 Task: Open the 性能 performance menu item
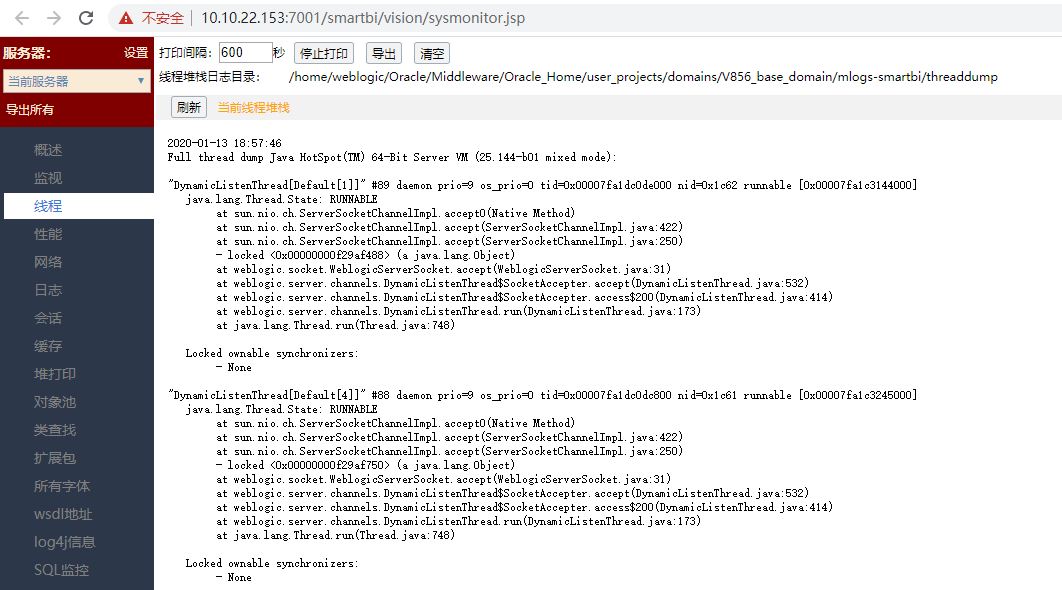point(48,234)
